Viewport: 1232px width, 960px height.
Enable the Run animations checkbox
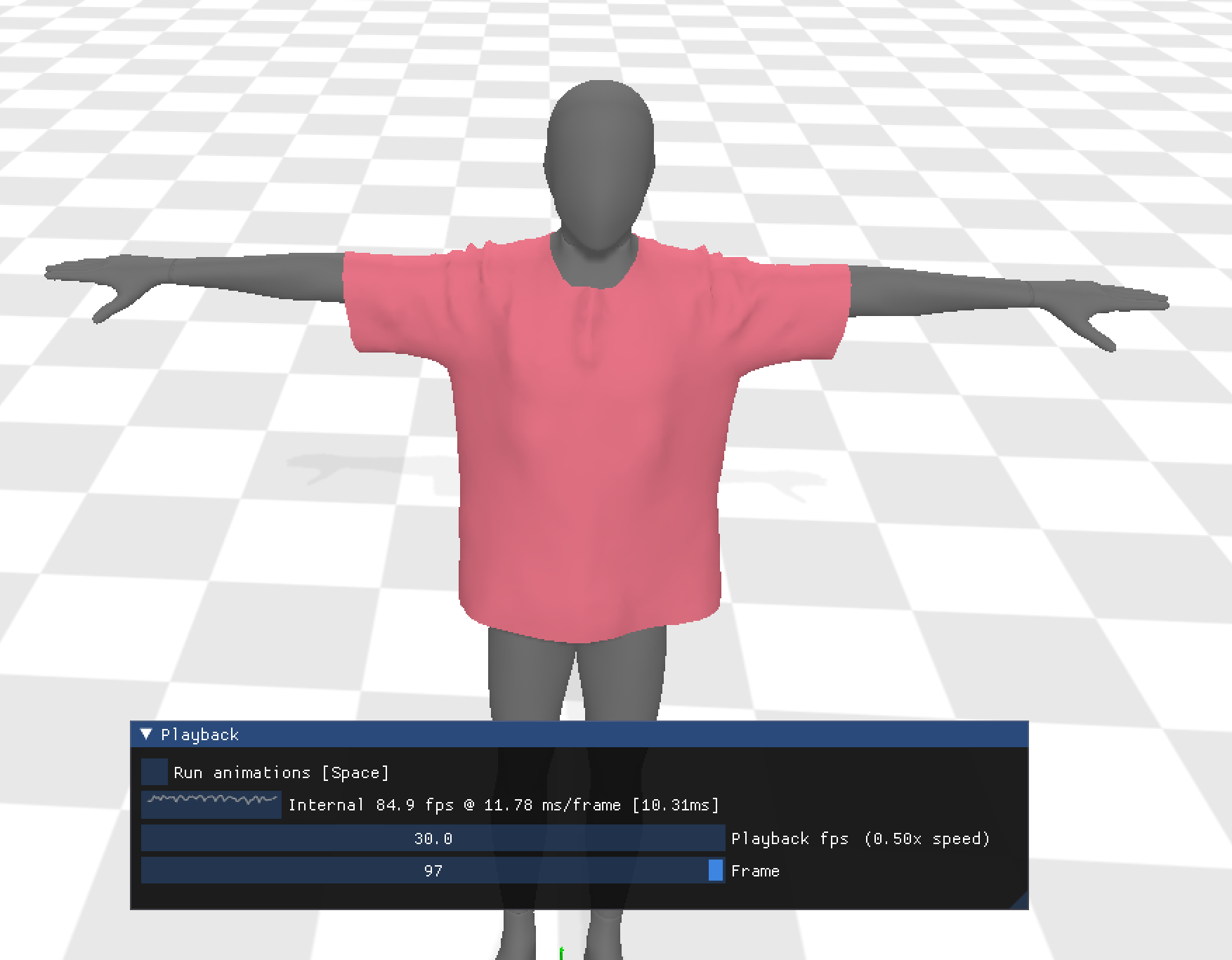tap(154, 772)
